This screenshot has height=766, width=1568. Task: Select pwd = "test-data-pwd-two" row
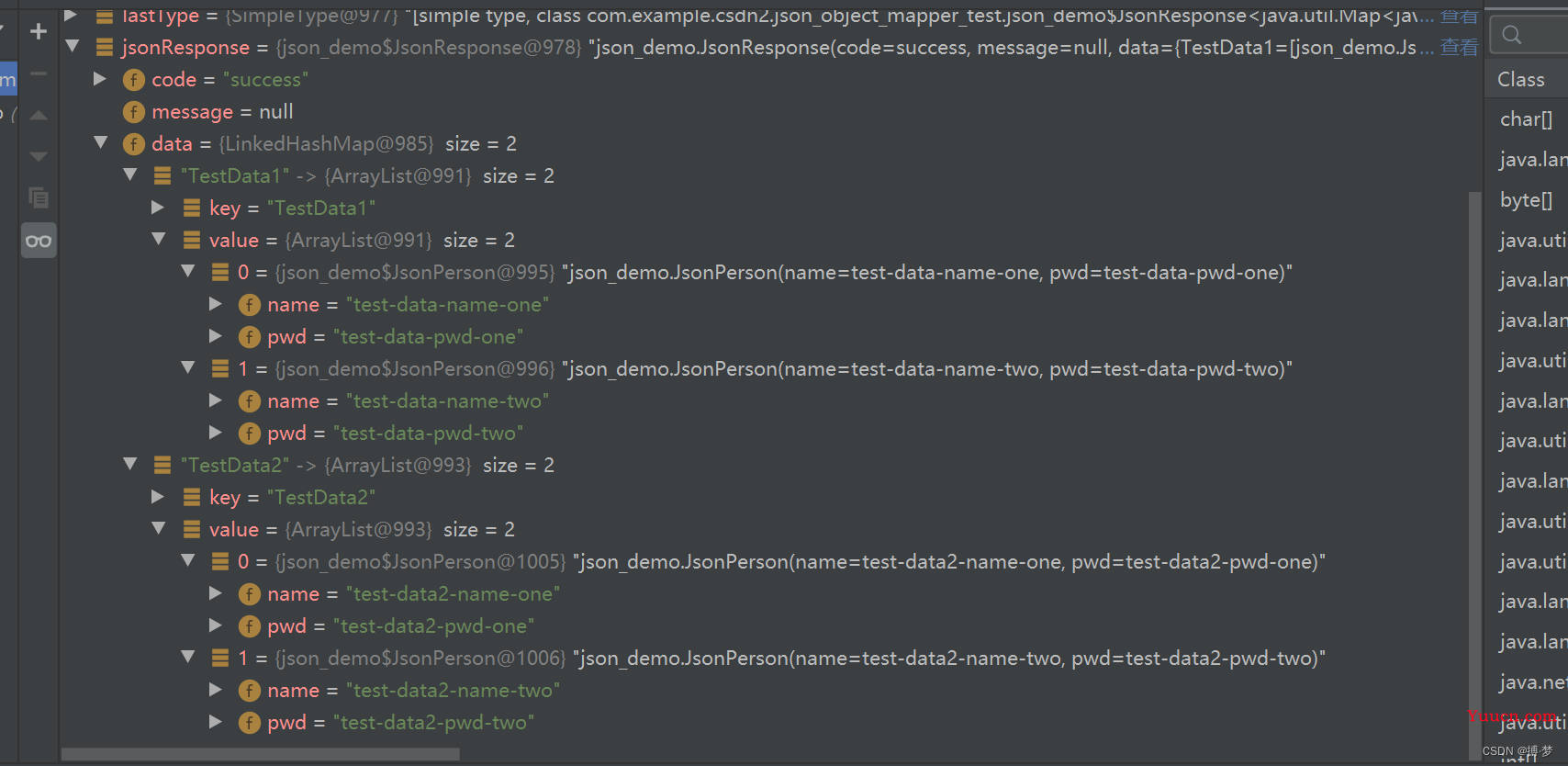765,434
